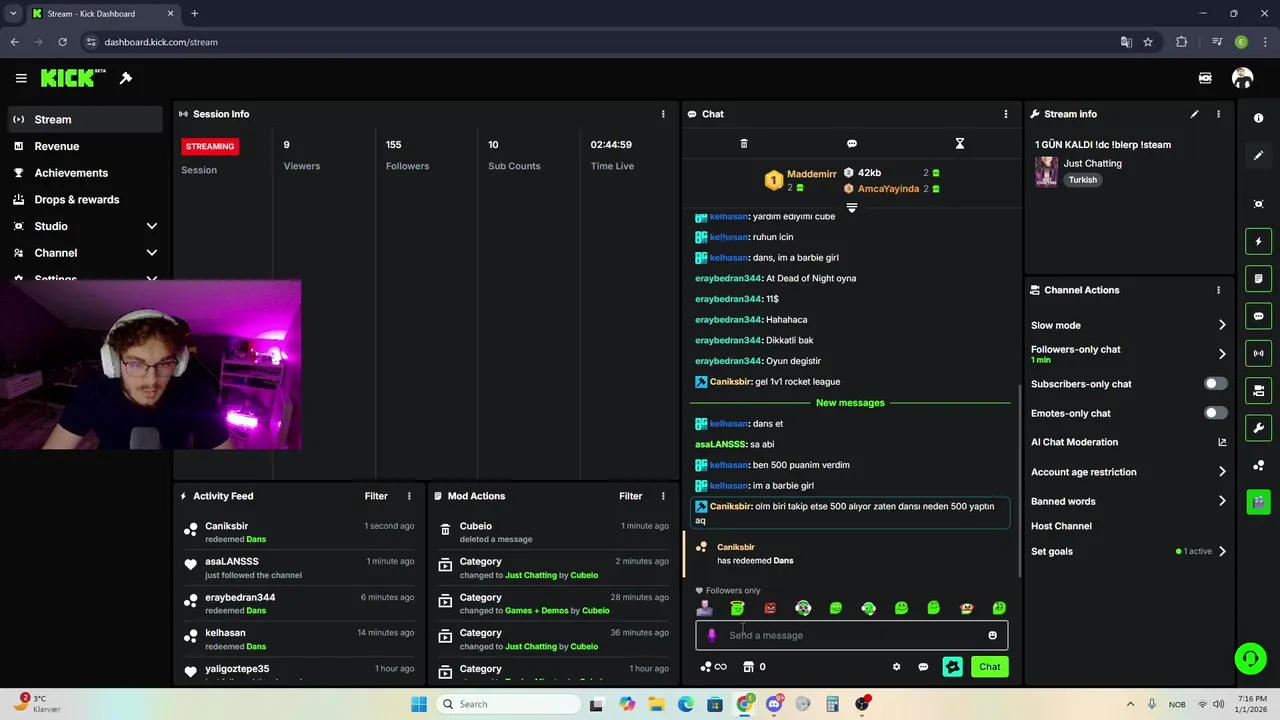Open Session Info three-dot menu
The height and width of the screenshot is (720, 1280).
click(x=663, y=114)
